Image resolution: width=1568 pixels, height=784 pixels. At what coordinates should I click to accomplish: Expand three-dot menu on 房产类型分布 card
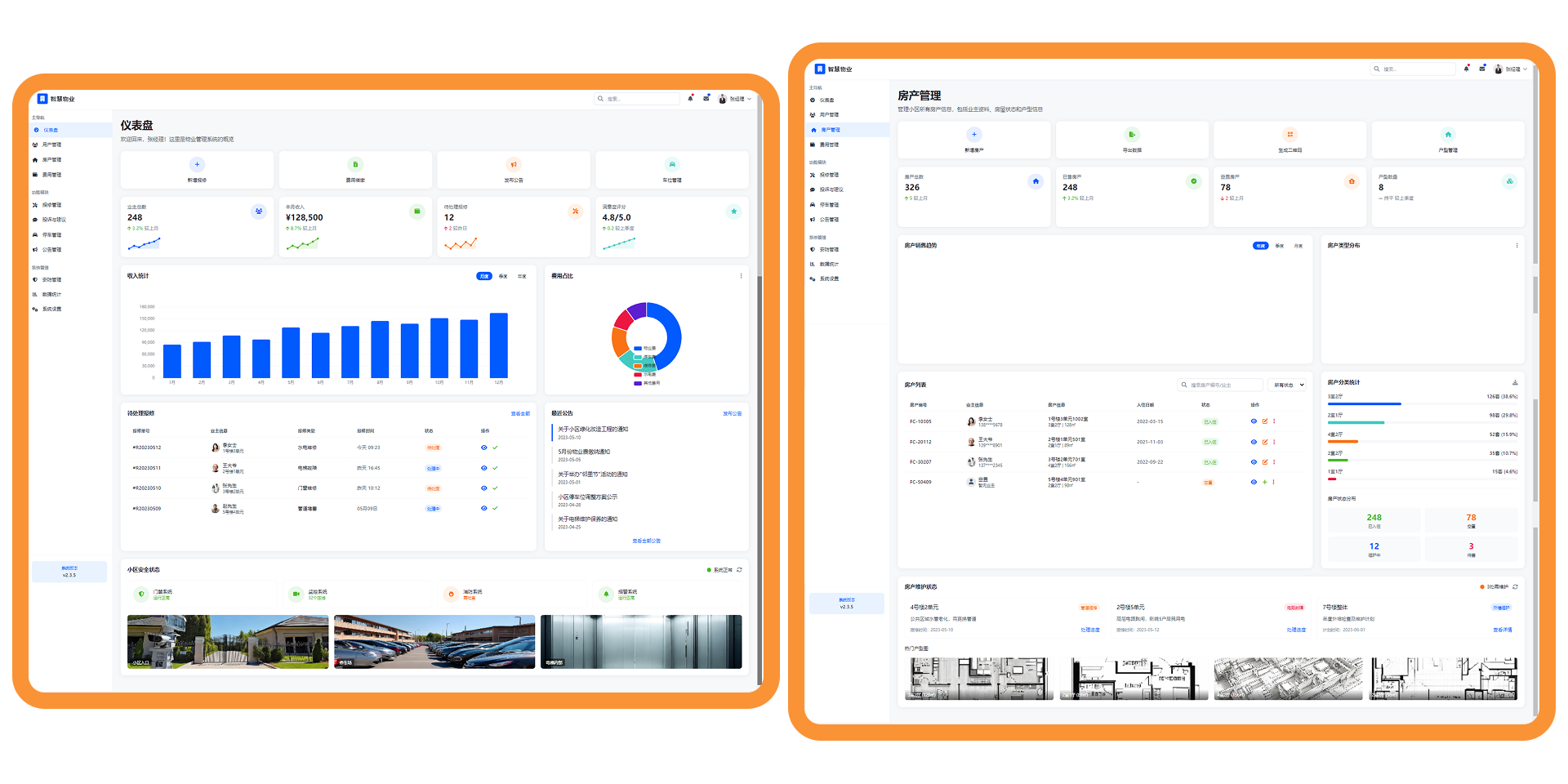pos(1517,246)
